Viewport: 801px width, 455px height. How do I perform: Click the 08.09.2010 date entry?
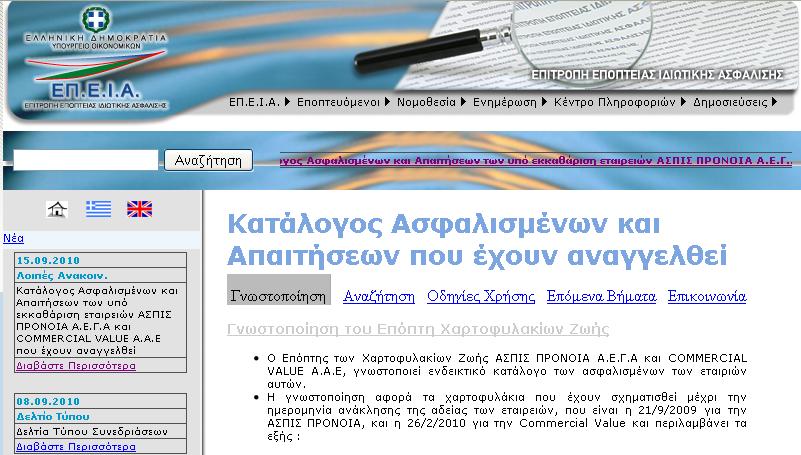(x=48, y=401)
